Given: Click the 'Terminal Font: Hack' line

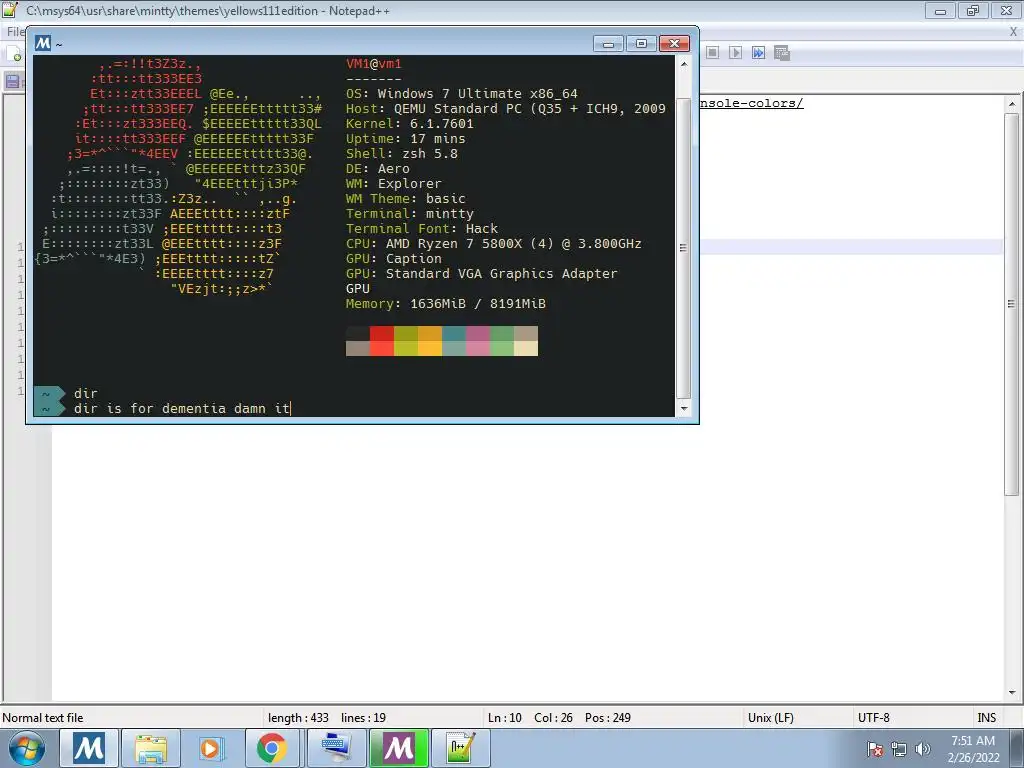Looking at the screenshot, I should [x=422, y=229].
